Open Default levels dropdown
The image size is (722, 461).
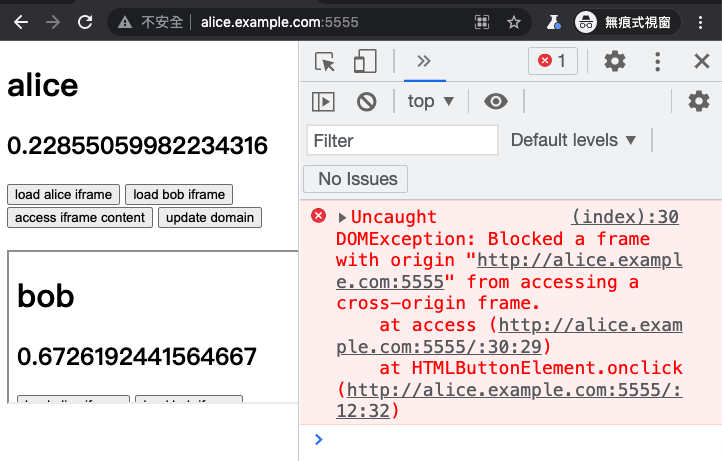tap(574, 140)
